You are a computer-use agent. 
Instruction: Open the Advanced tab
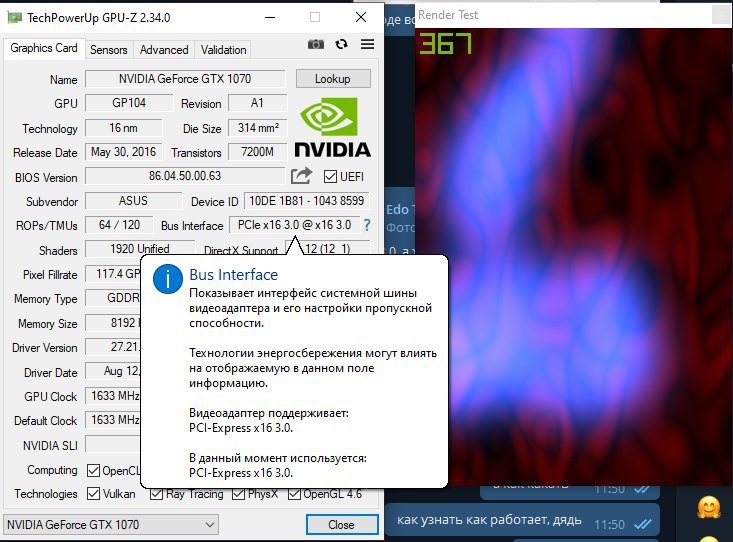[164, 50]
